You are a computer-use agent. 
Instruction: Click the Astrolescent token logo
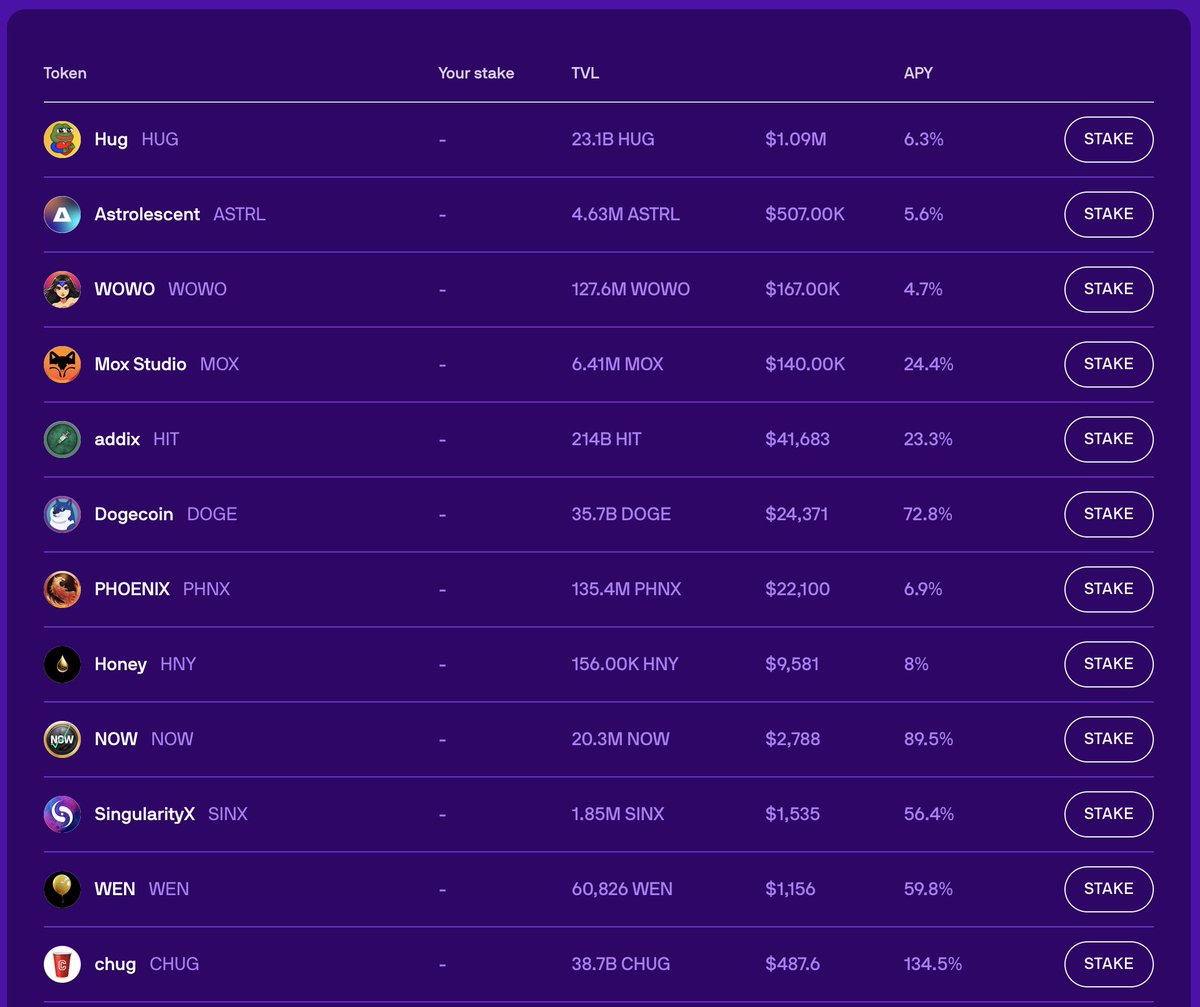click(x=62, y=214)
